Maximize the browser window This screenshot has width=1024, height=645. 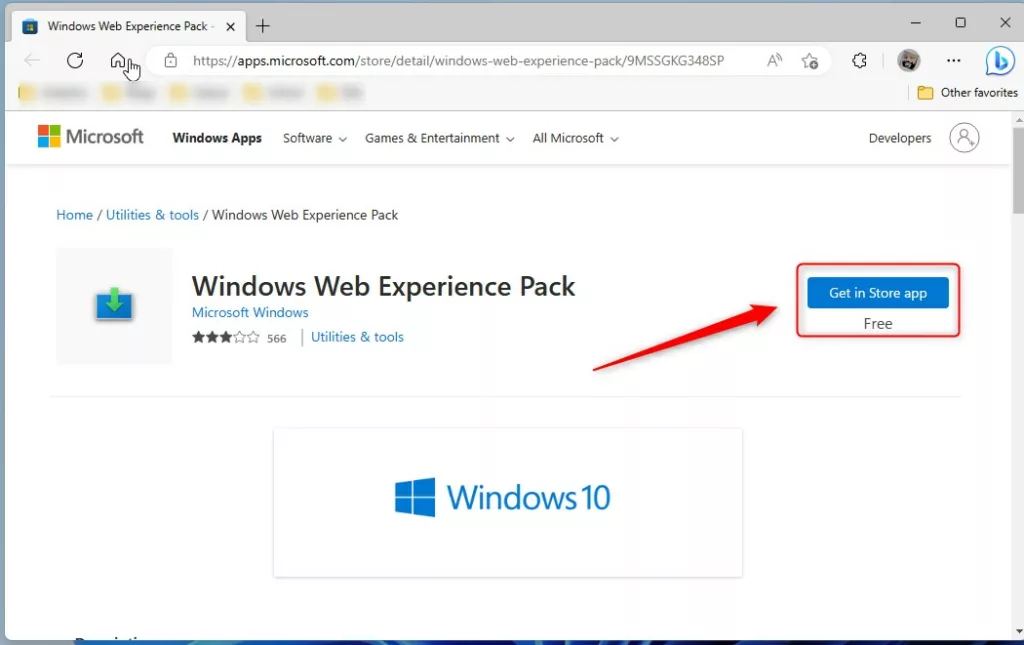coord(960,23)
